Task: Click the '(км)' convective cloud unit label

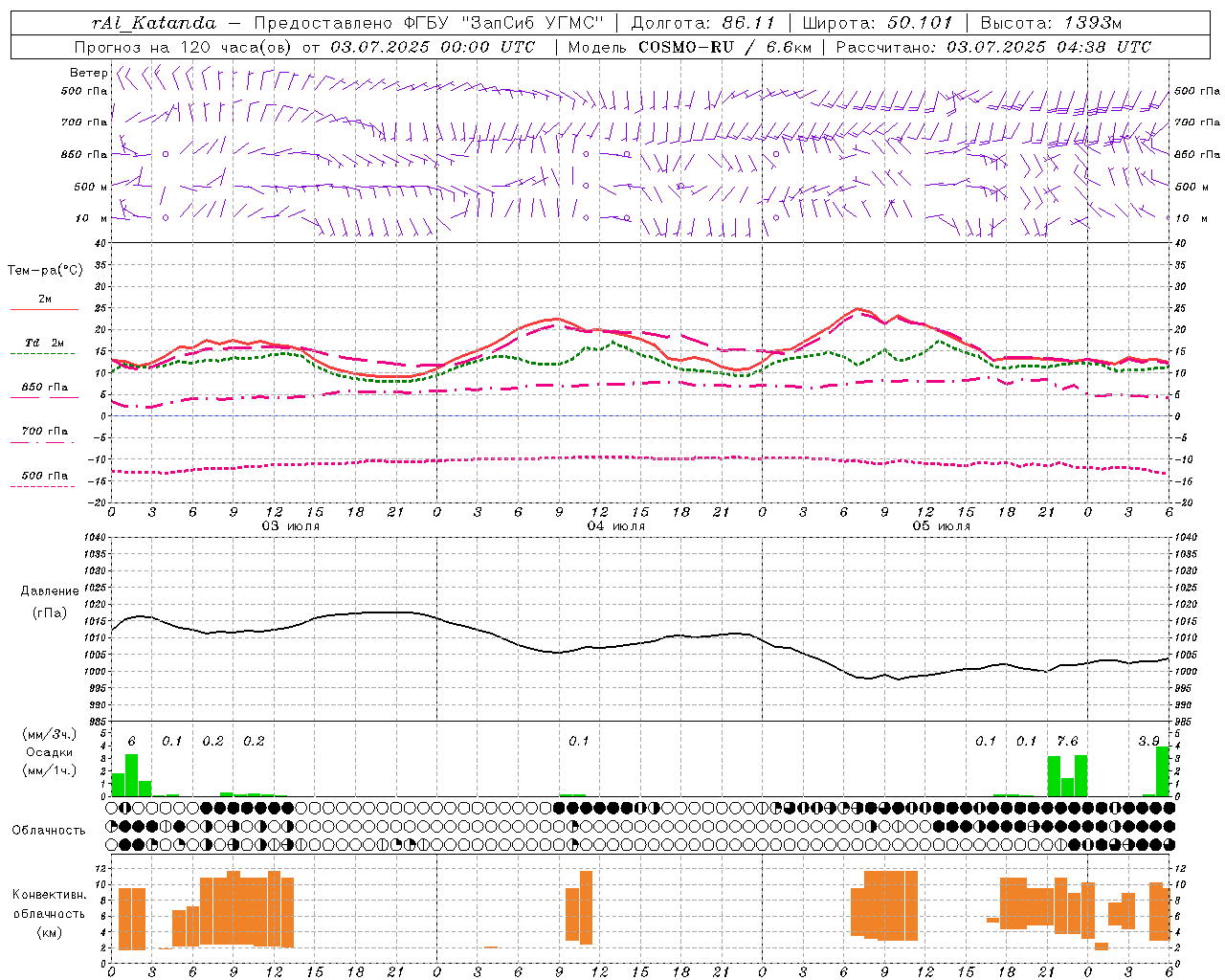Action: click(49, 932)
